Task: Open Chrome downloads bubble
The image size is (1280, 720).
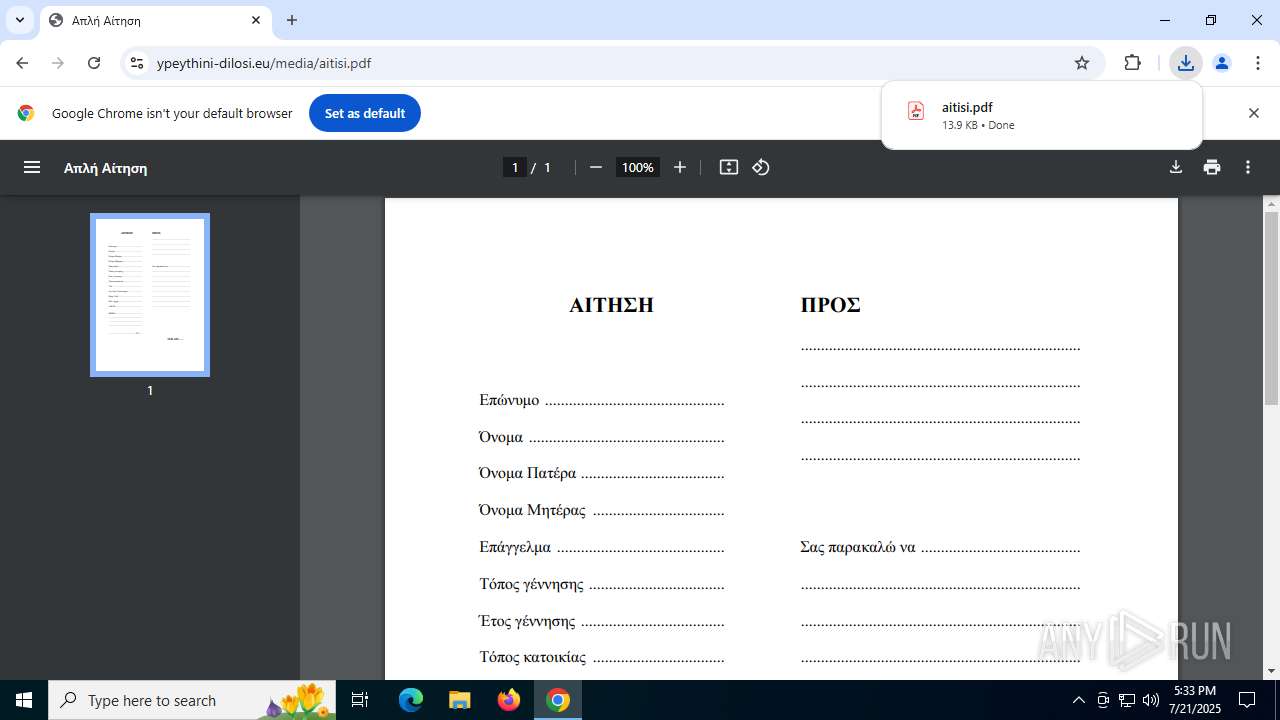Action: point(1186,63)
